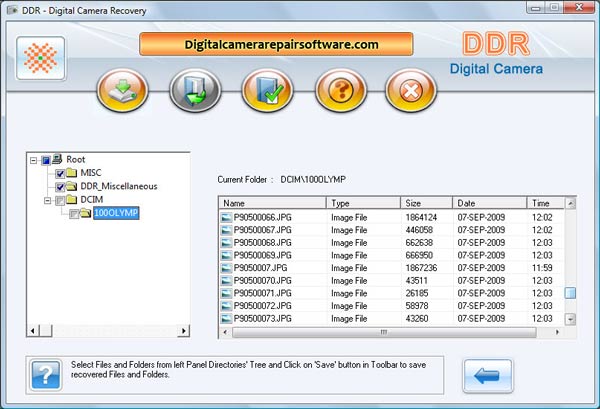Image resolution: width=600 pixels, height=409 pixels.
Task: Click tree panel horizontal scroll left arrow
Action: 33,331
